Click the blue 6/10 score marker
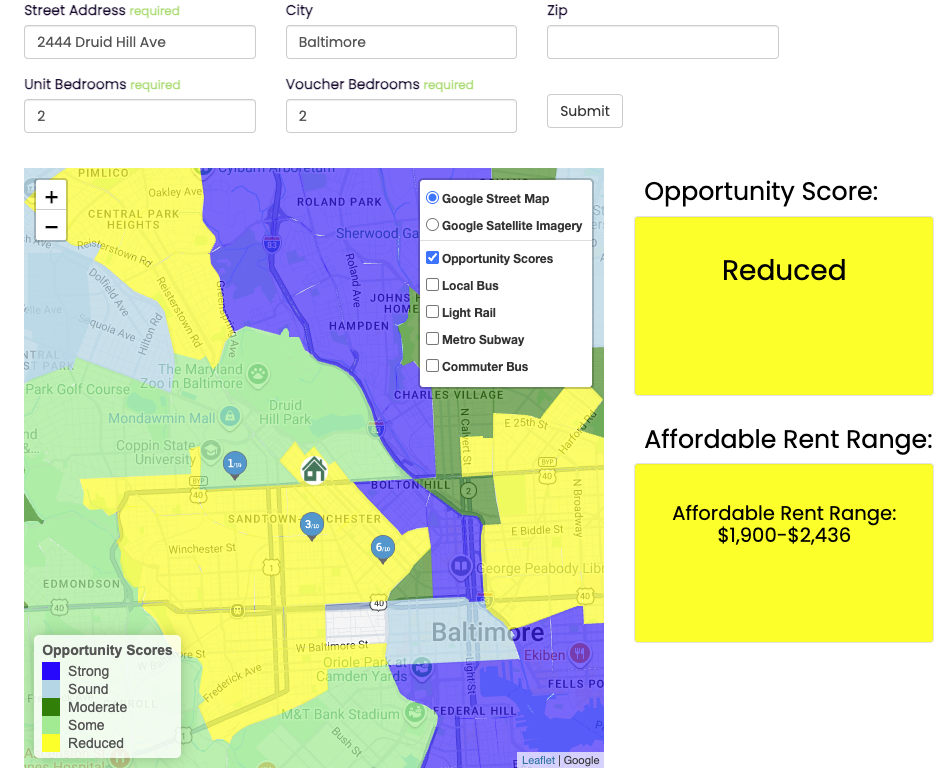 pos(382,547)
